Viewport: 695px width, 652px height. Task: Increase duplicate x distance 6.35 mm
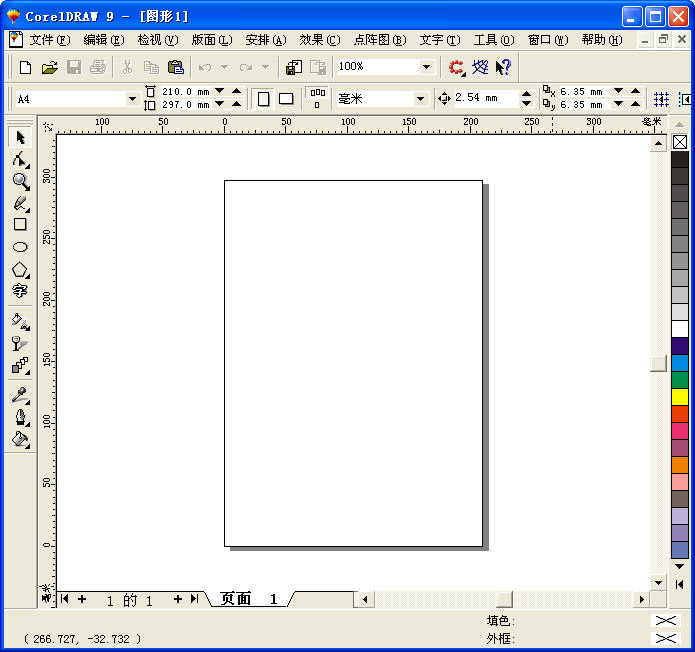(x=635, y=91)
